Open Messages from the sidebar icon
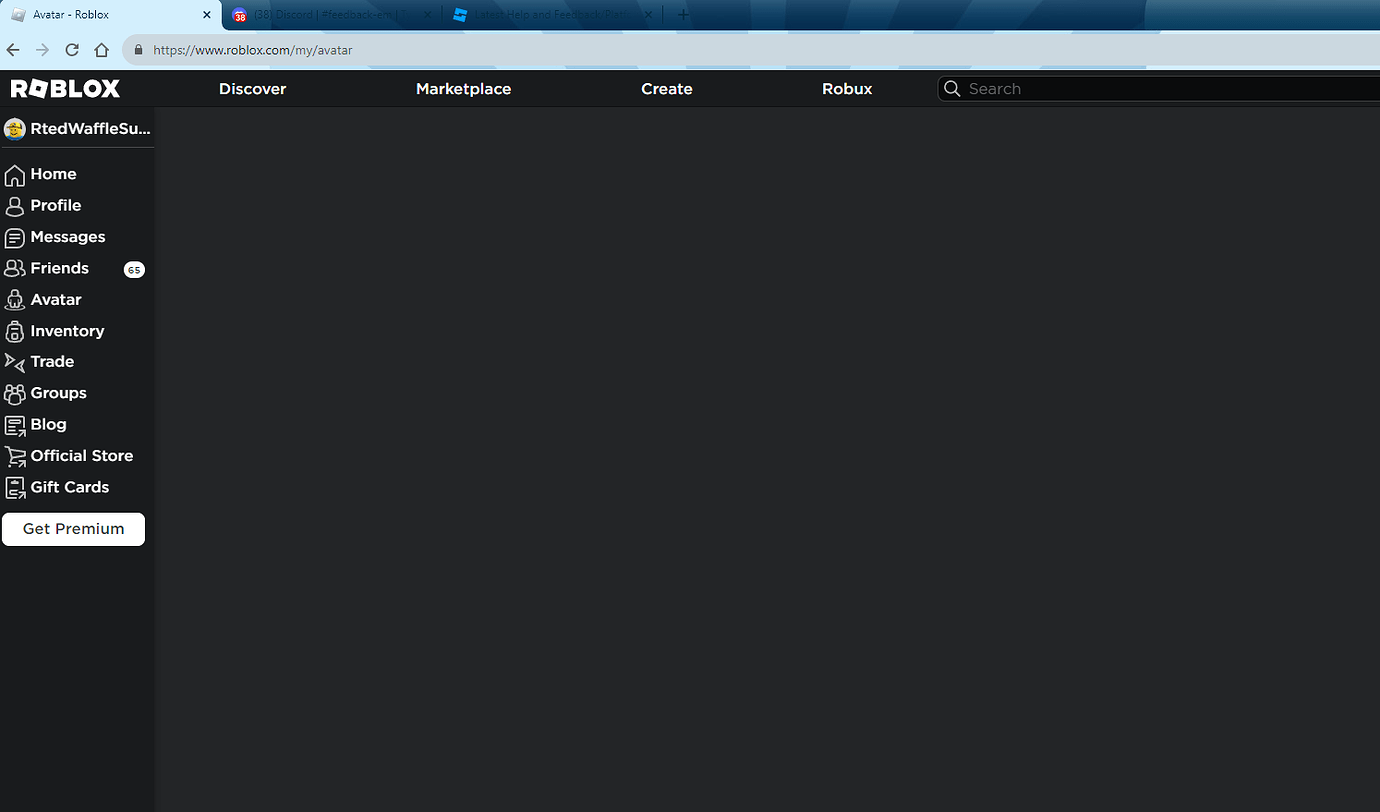 (x=16, y=237)
